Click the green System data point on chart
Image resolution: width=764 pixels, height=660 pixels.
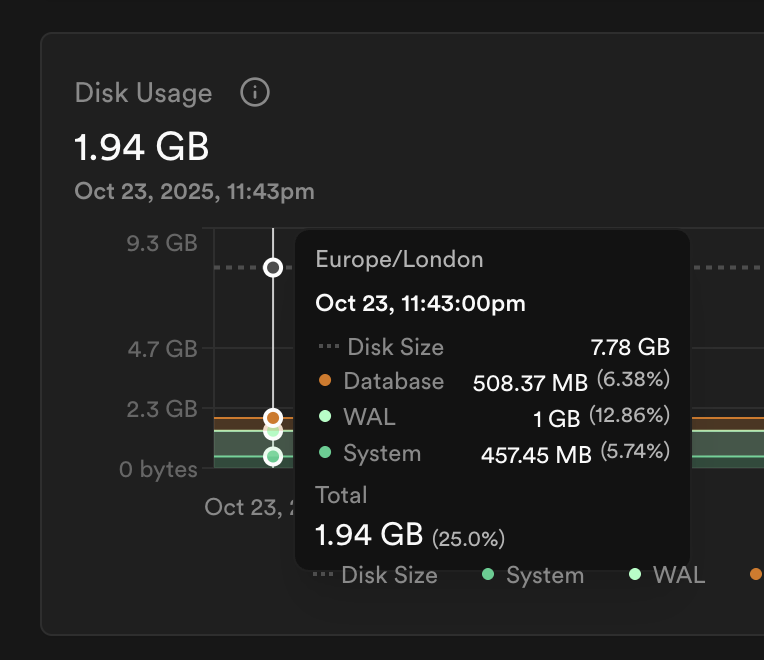273,456
